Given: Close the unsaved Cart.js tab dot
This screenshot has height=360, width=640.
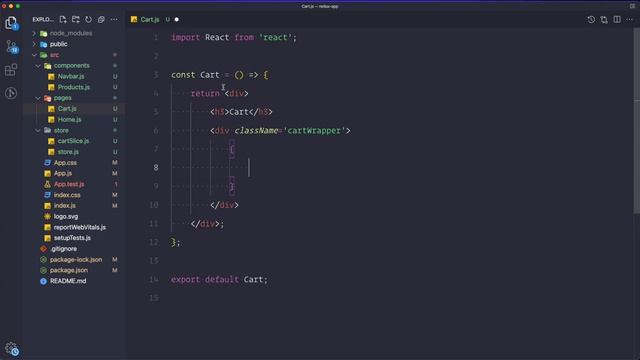Looking at the screenshot, I should tap(177, 20).
